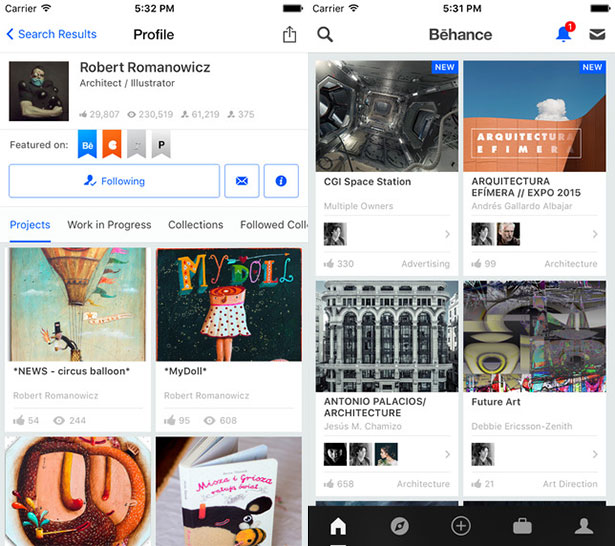Switch to Followed Collections tab

coord(274,225)
